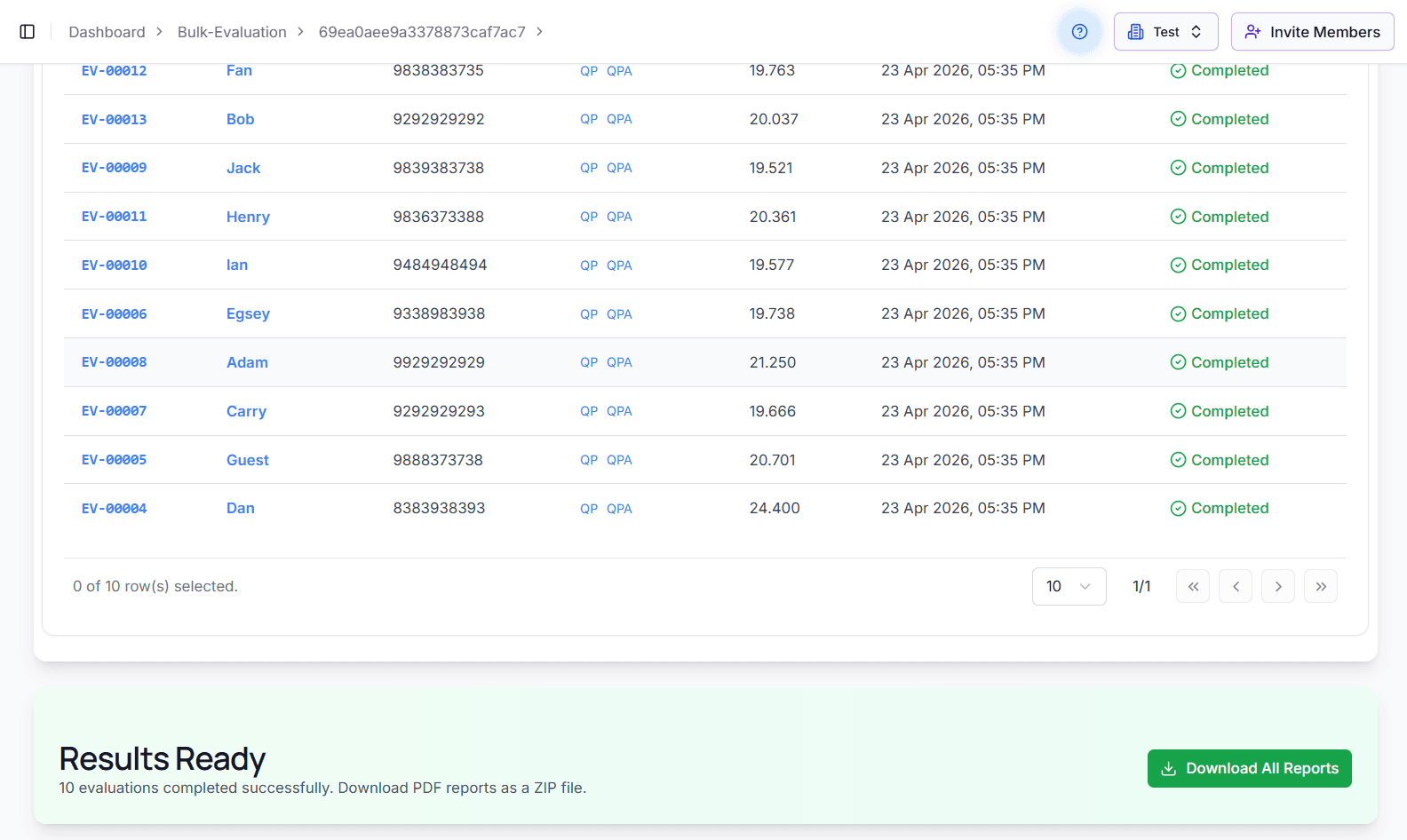Click score value 21.250
This screenshot has height=840, width=1407.
click(x=773, y=362)
